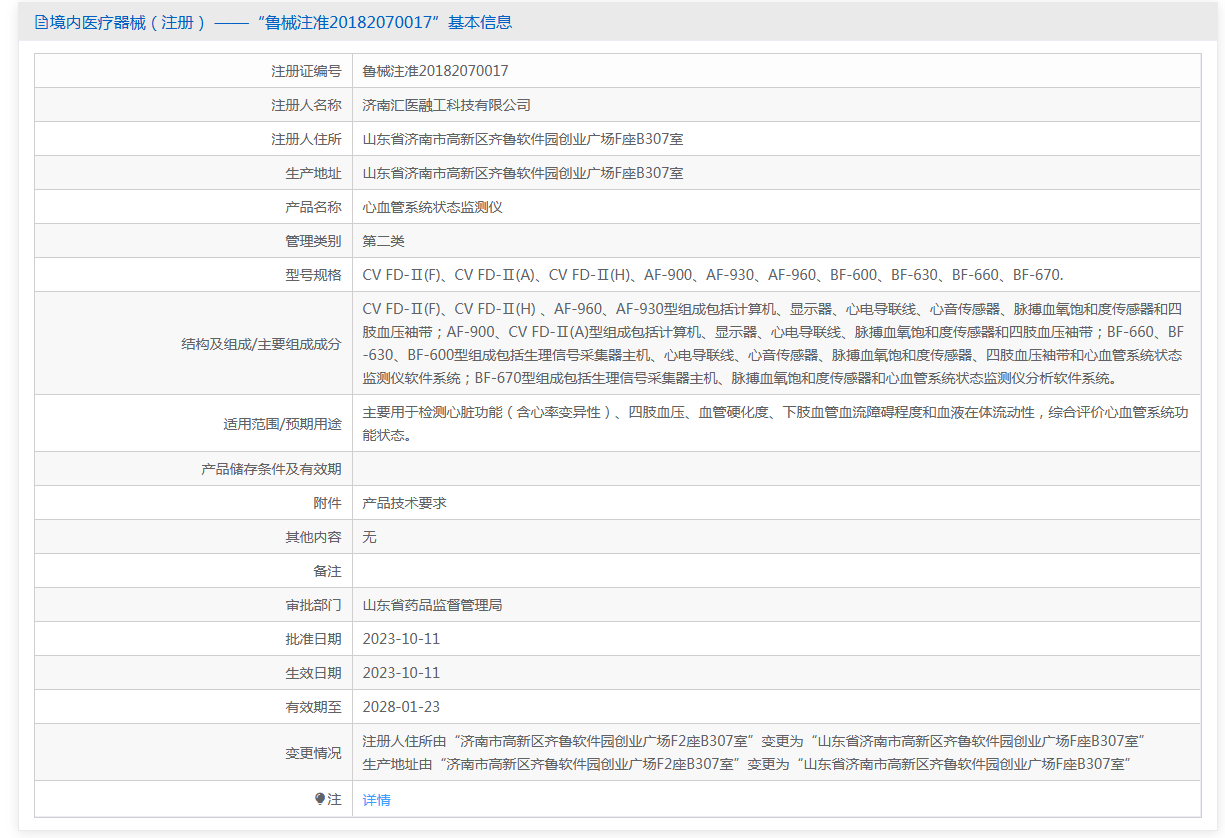1225x838 pixels.
Task: Click the 生产地址 address value
Action: [x=523, y=173]
